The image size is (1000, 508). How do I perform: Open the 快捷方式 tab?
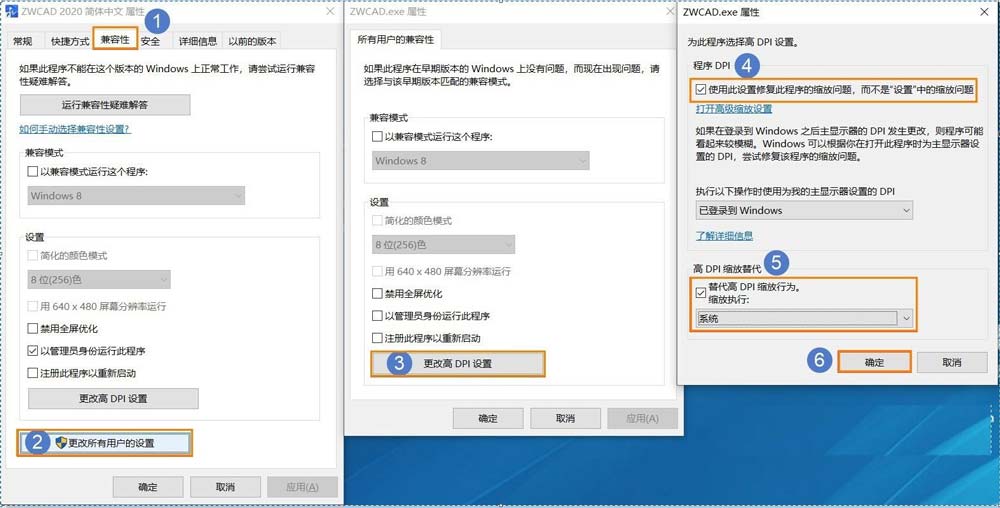pos(70,41)
